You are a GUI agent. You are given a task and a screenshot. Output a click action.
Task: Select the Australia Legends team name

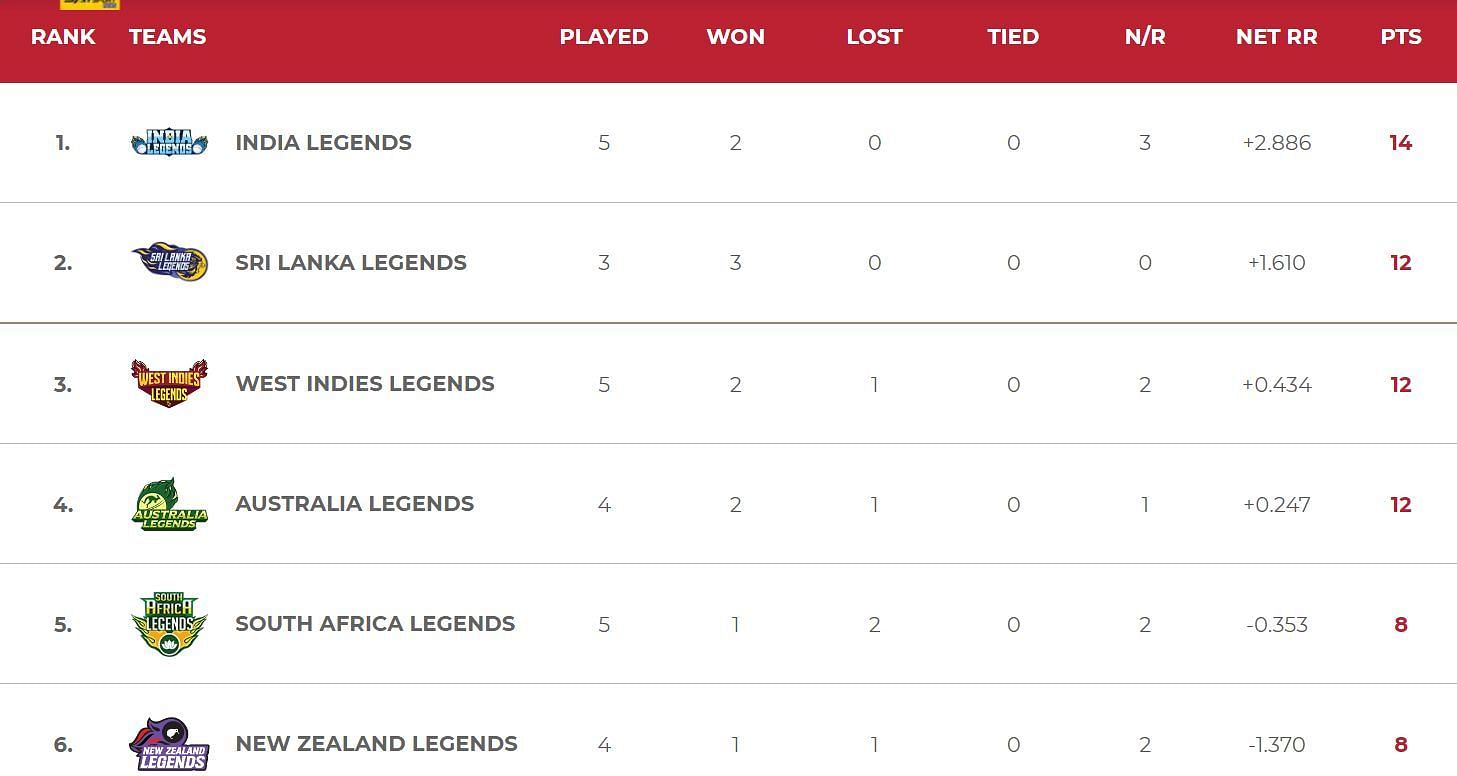click(x=355, y=504)
